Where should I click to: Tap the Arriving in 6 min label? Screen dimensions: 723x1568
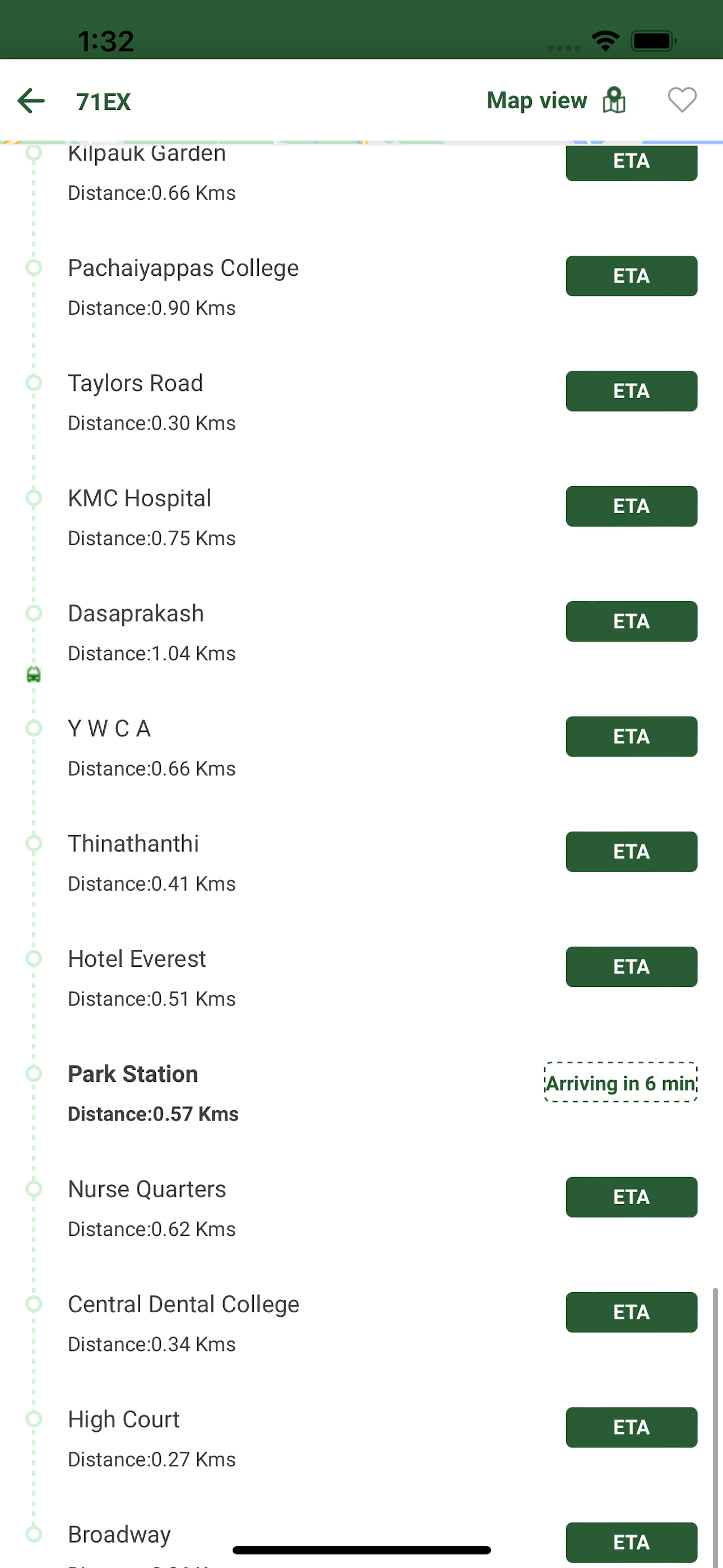pos(621,1083)
